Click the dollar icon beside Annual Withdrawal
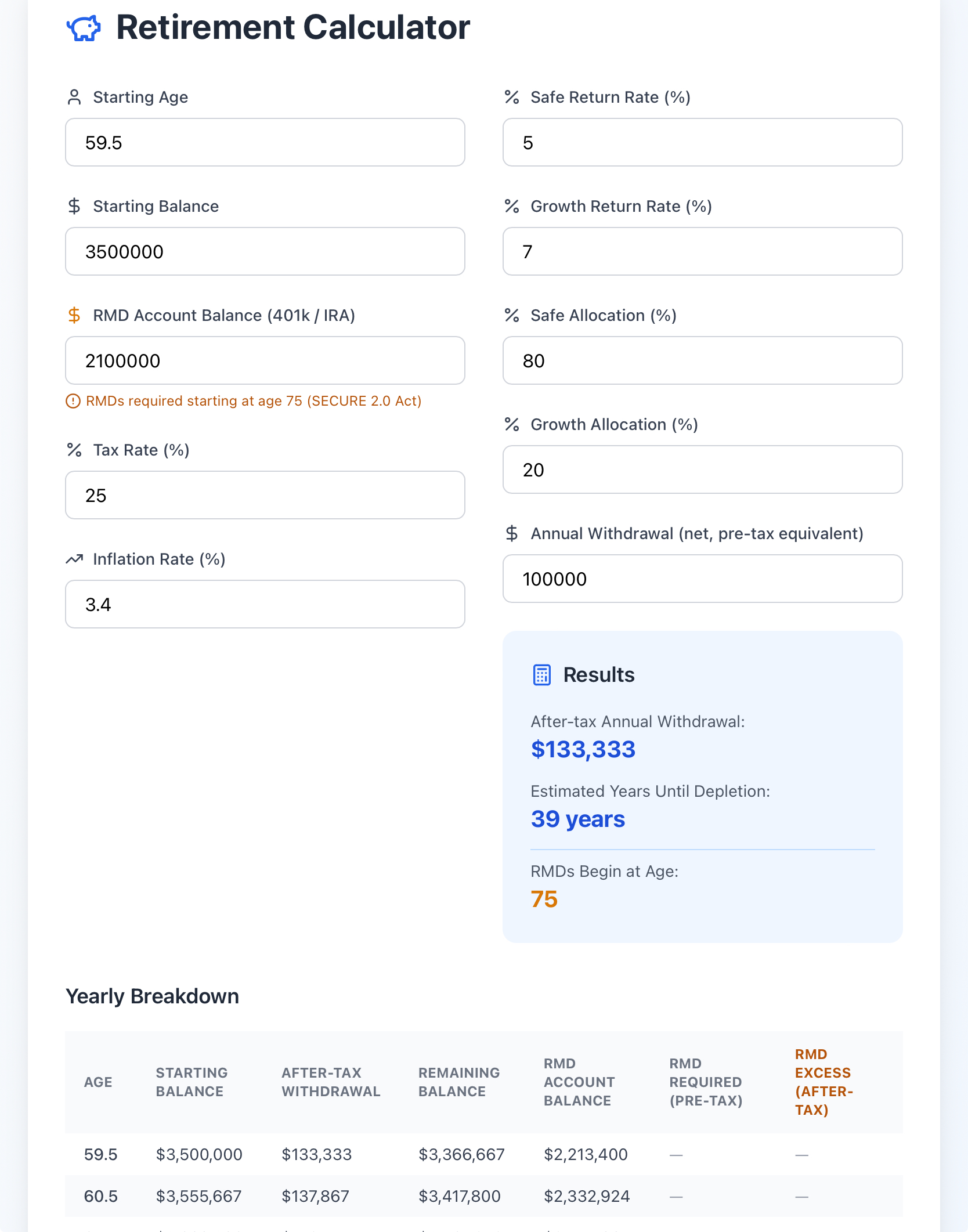The image size is (968, 1232). [512, 533]
